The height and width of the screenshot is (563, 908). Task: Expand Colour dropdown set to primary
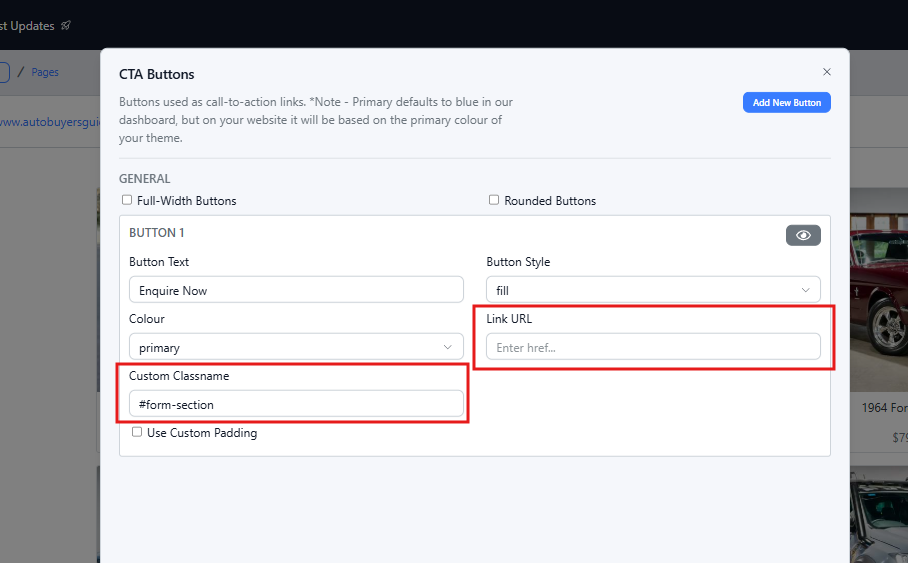click(x=296, y=347)
